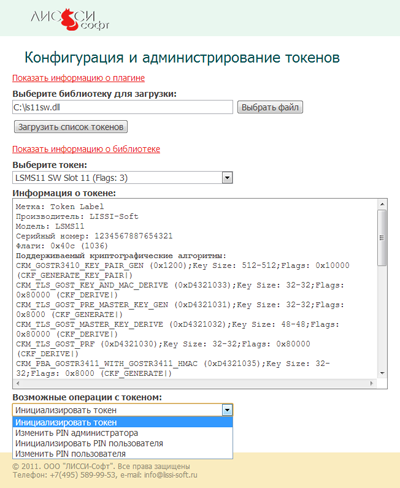Select 'Инициализировать токен' option

click(x=122, y=422)
